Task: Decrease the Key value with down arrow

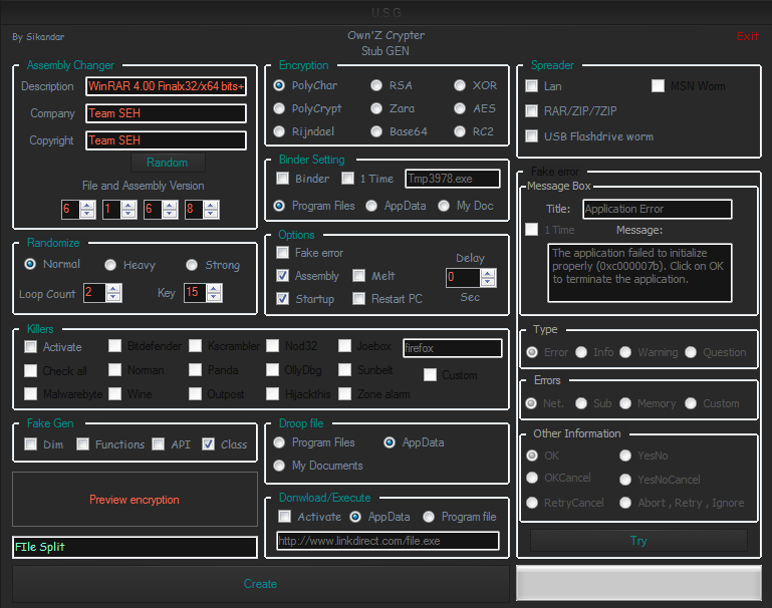Action: [x=215, y=297]
